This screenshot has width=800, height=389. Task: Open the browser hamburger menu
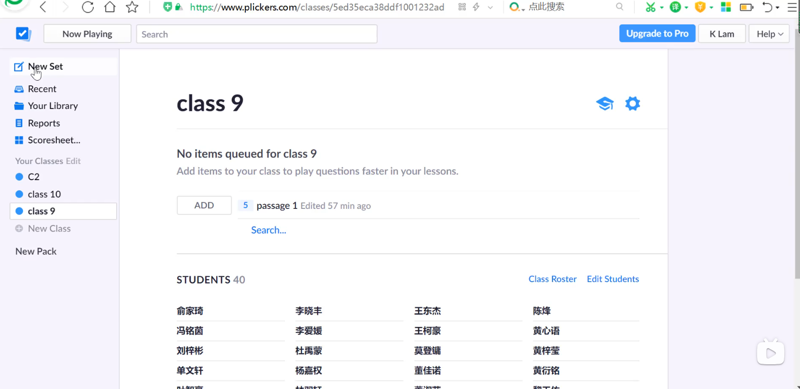[x=793, y=7]
